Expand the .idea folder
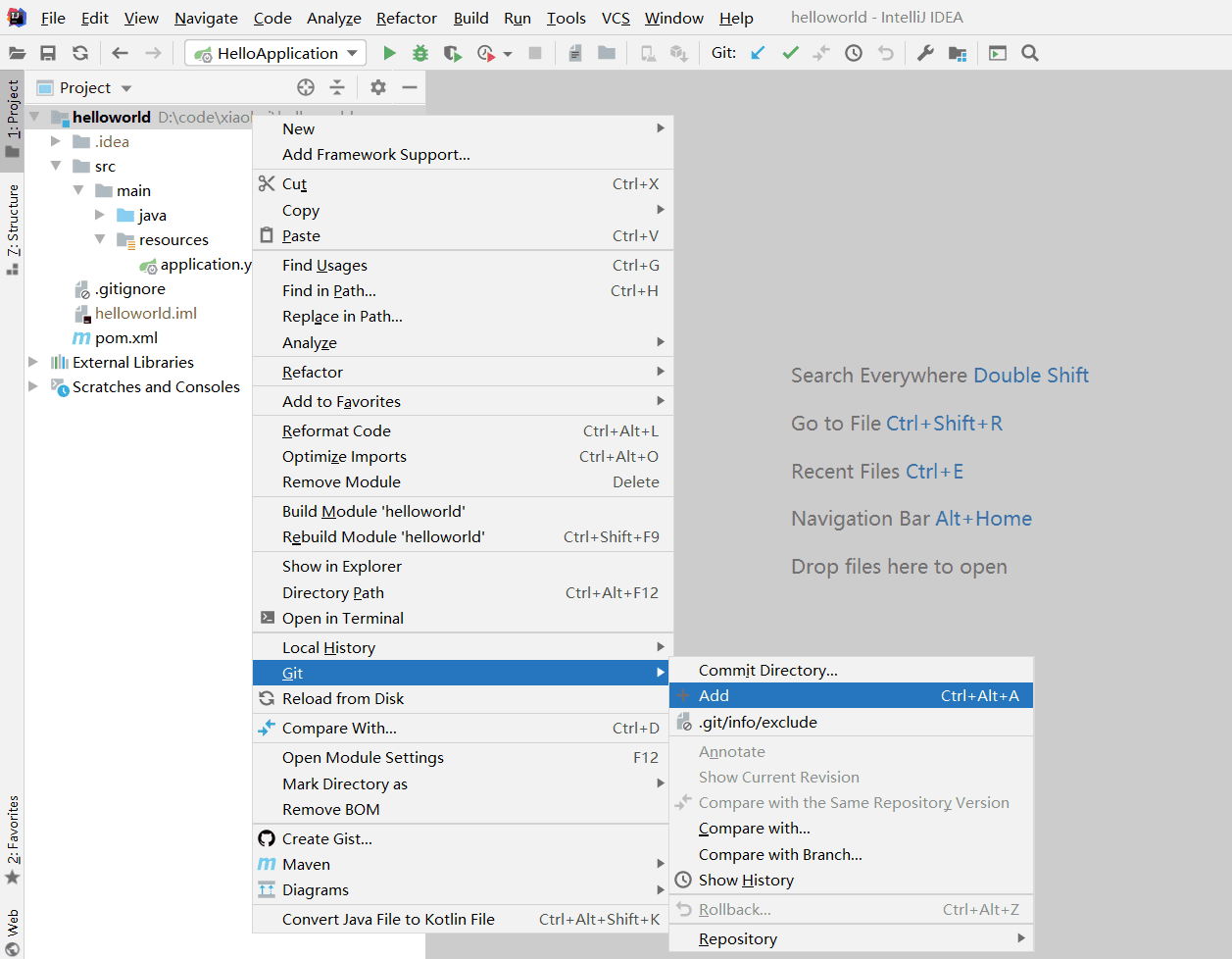 (56, 141)
